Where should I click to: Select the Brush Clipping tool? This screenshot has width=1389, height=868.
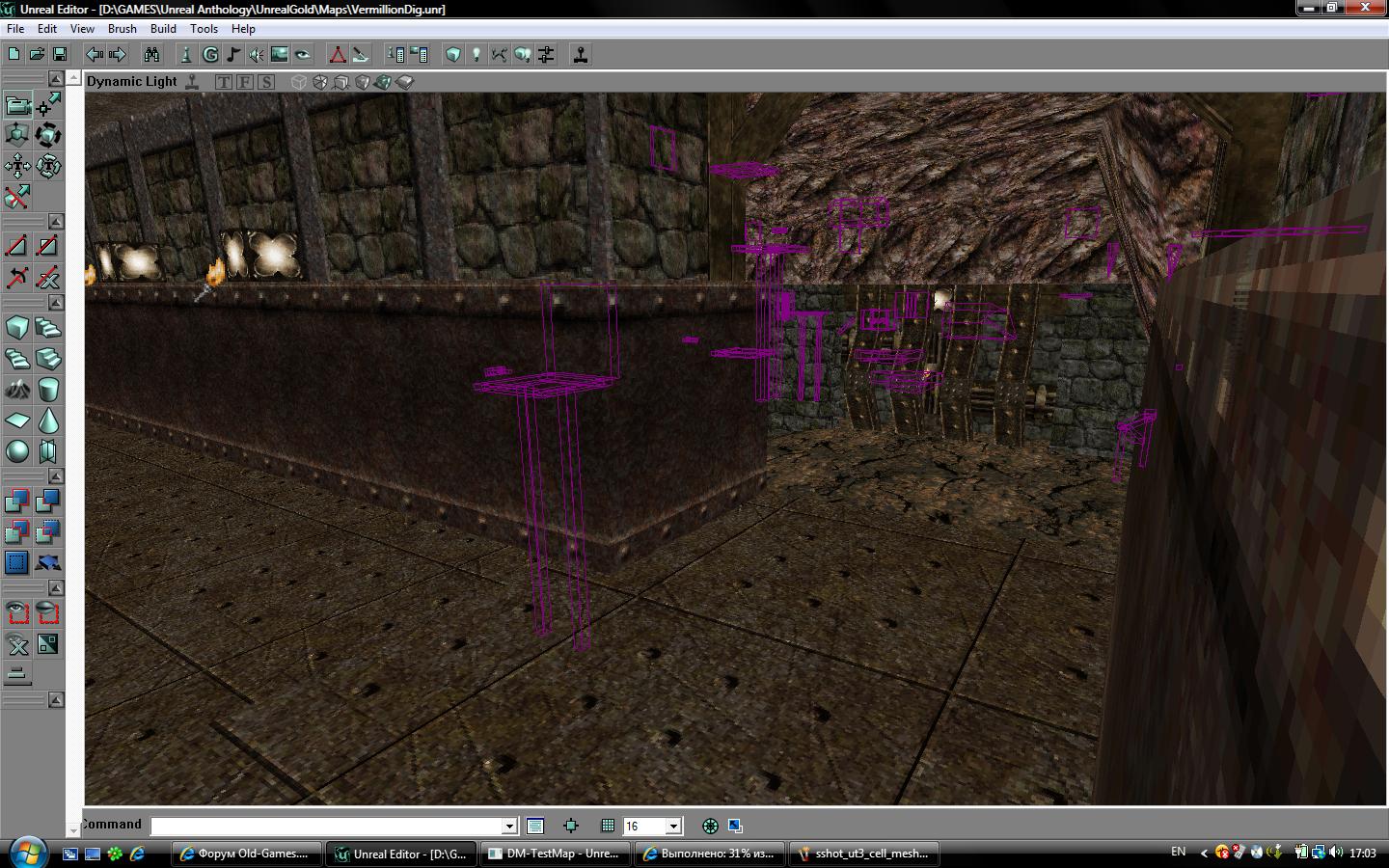[x=17, y=197]
